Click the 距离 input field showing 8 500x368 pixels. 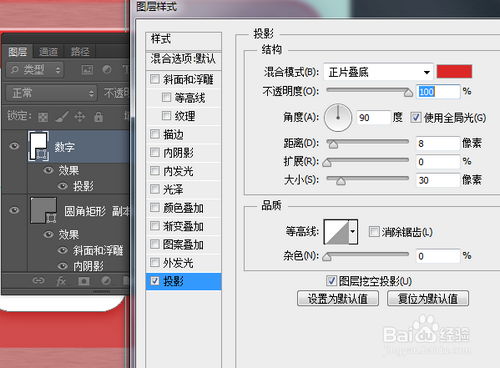(x=438, y=143)
